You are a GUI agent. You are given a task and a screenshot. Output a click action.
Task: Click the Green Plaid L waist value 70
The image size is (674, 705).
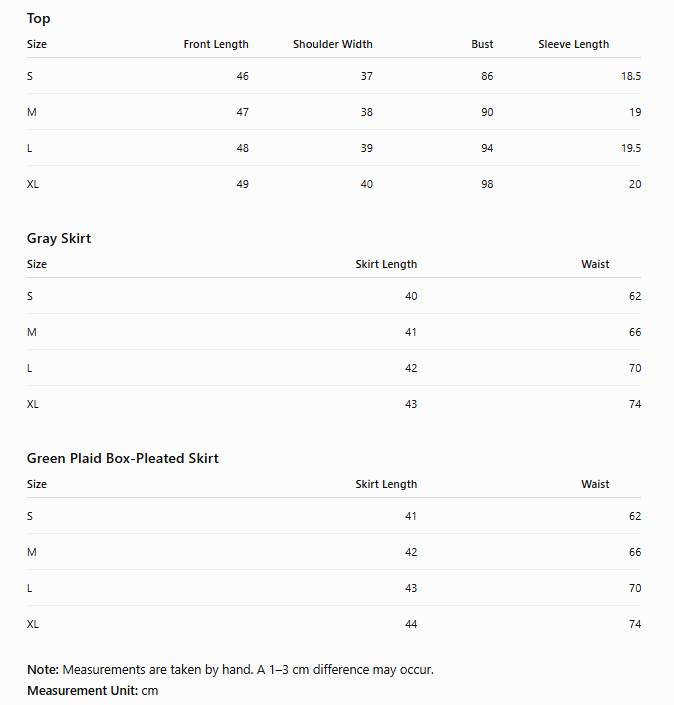(x=635, y=588)
